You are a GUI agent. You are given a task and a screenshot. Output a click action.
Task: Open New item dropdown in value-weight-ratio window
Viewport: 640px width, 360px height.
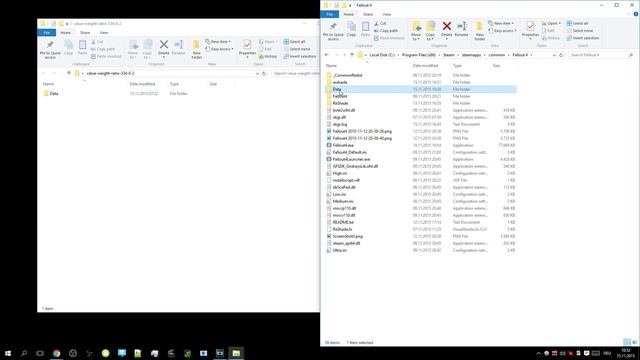218,42
